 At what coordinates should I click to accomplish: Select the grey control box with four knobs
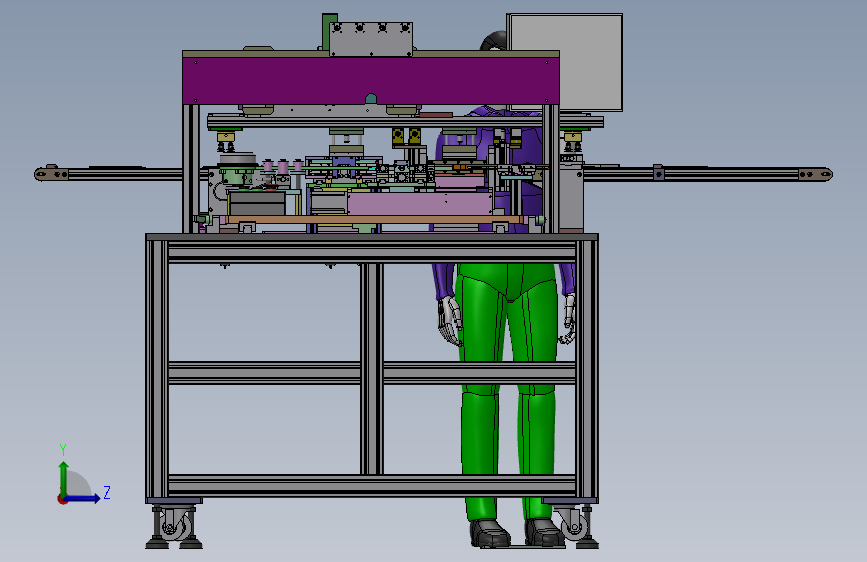tap(371, 39)
